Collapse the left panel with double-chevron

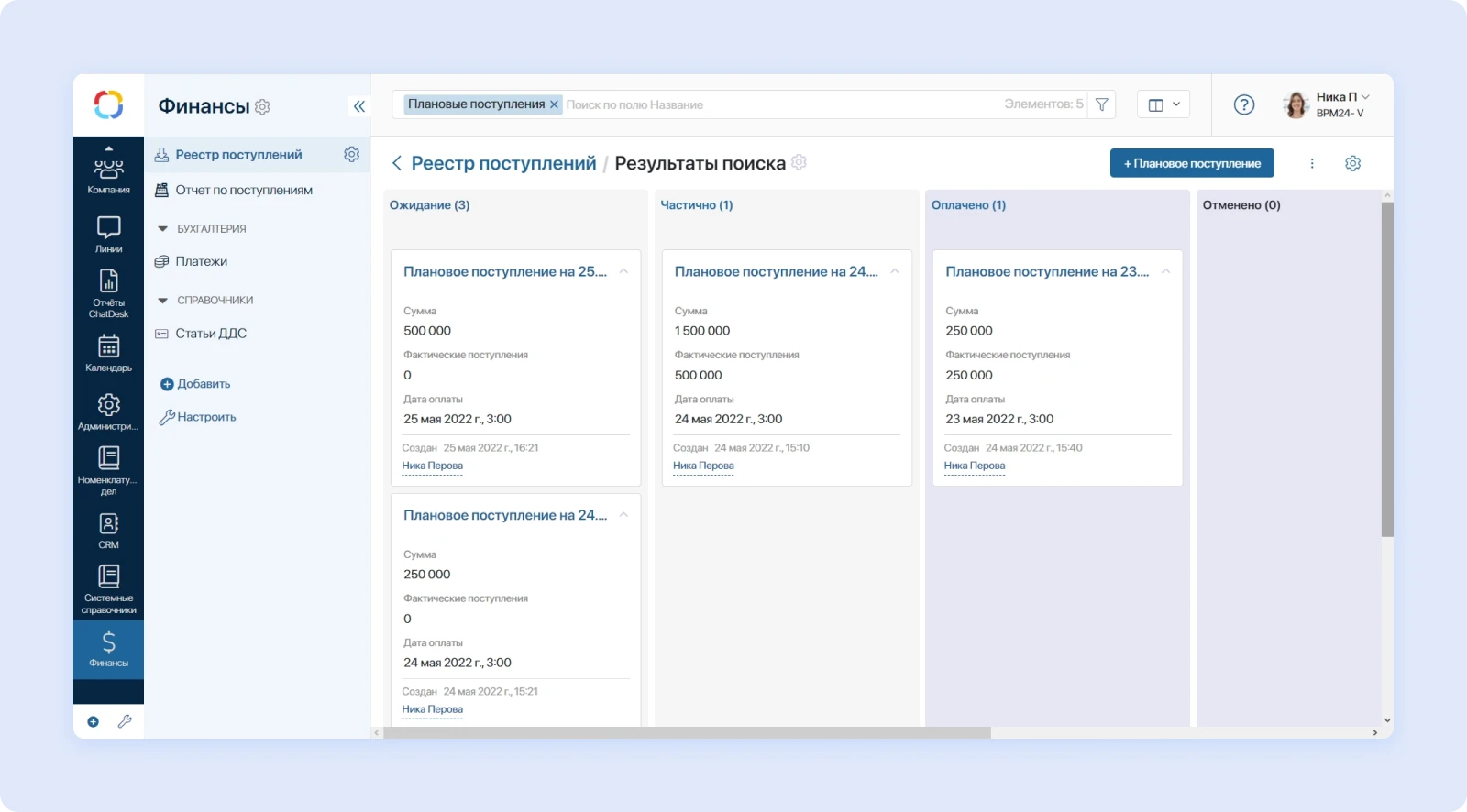(359, 106)
